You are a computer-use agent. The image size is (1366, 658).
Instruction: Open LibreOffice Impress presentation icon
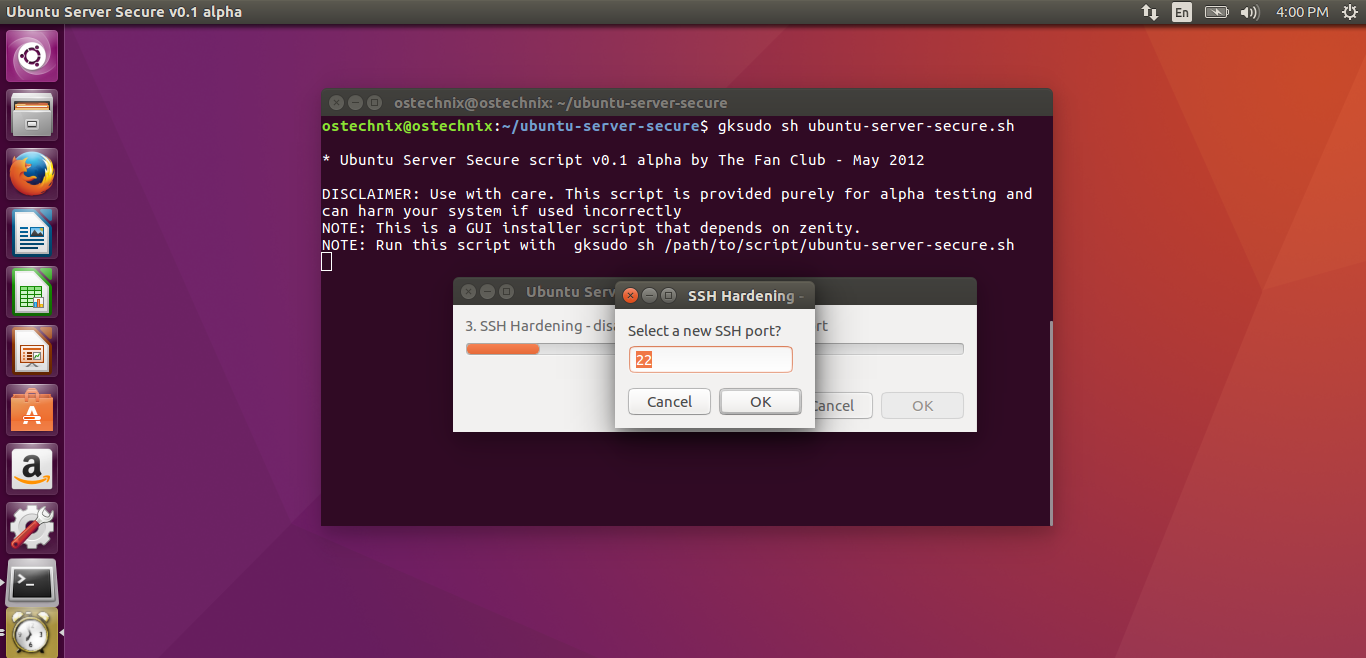33,351
